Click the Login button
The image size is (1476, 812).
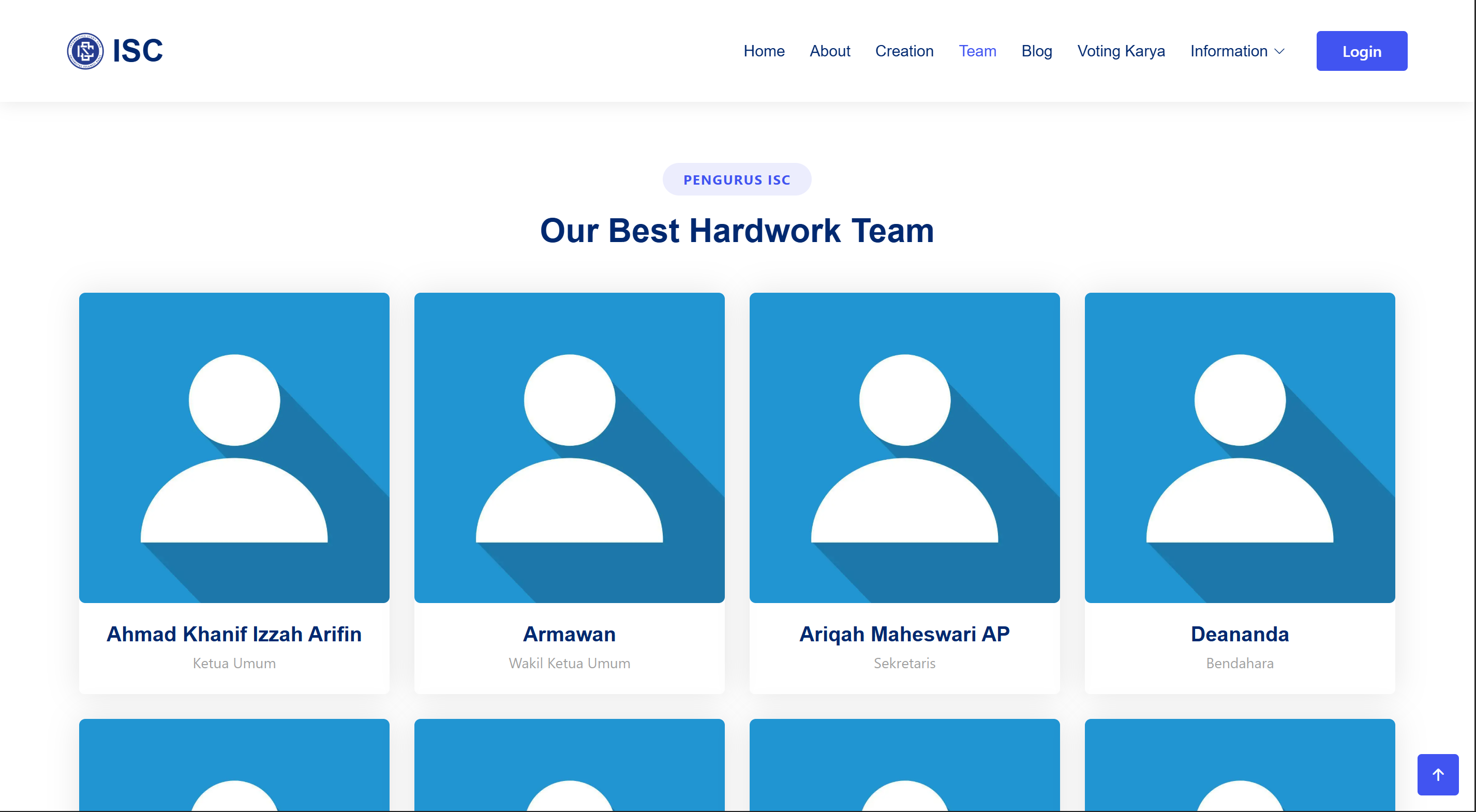1361,51
